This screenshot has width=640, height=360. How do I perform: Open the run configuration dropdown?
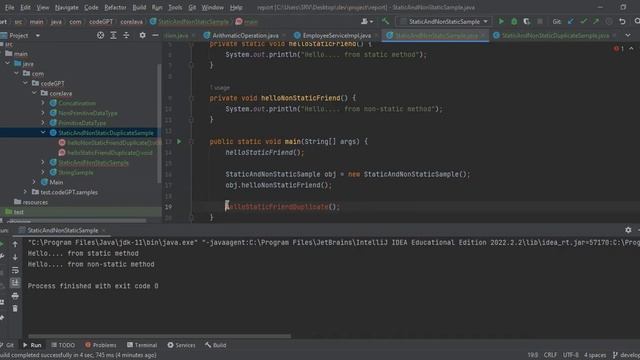(444, 21)
